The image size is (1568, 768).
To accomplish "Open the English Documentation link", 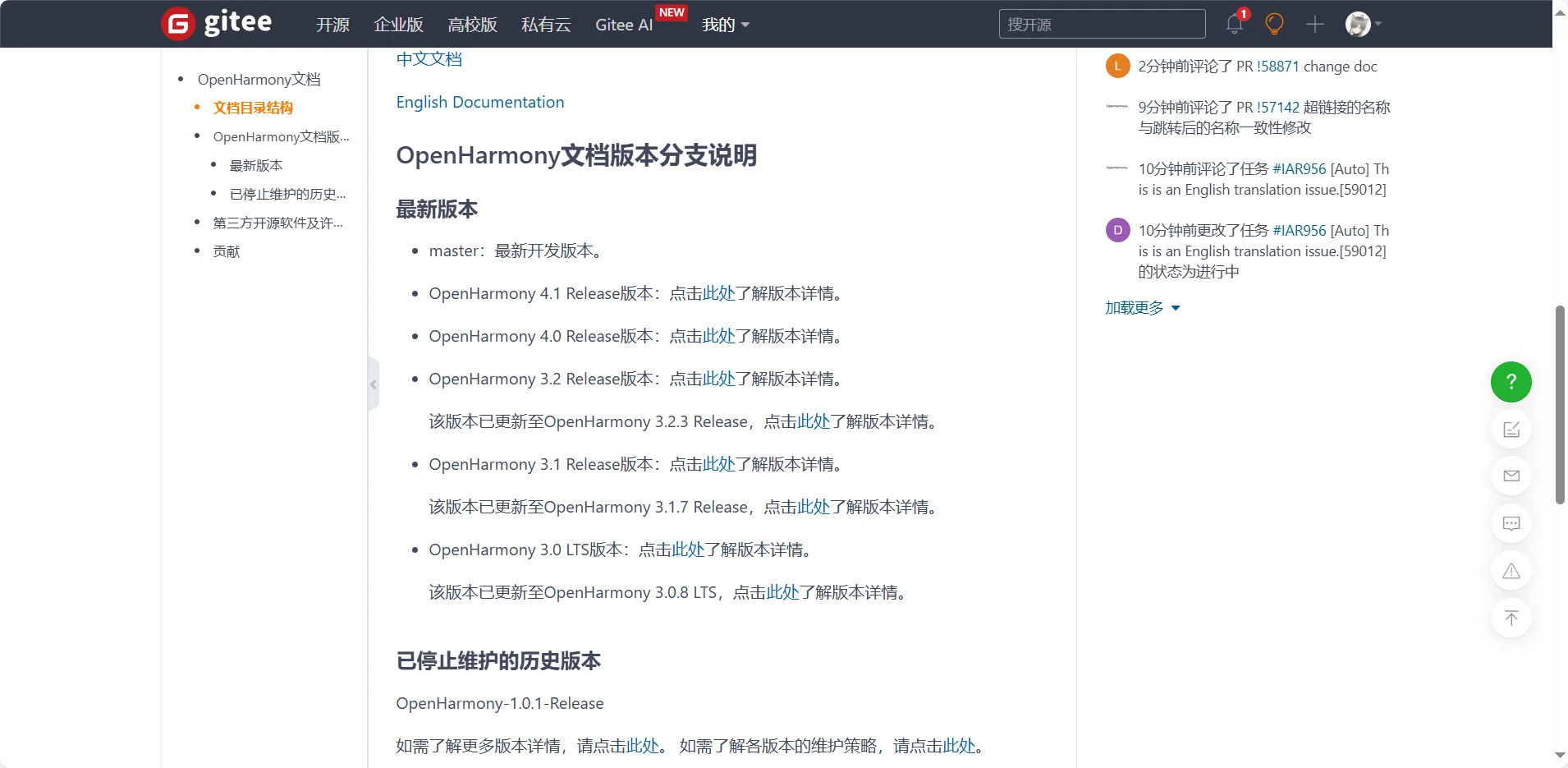I will [479, 102].
